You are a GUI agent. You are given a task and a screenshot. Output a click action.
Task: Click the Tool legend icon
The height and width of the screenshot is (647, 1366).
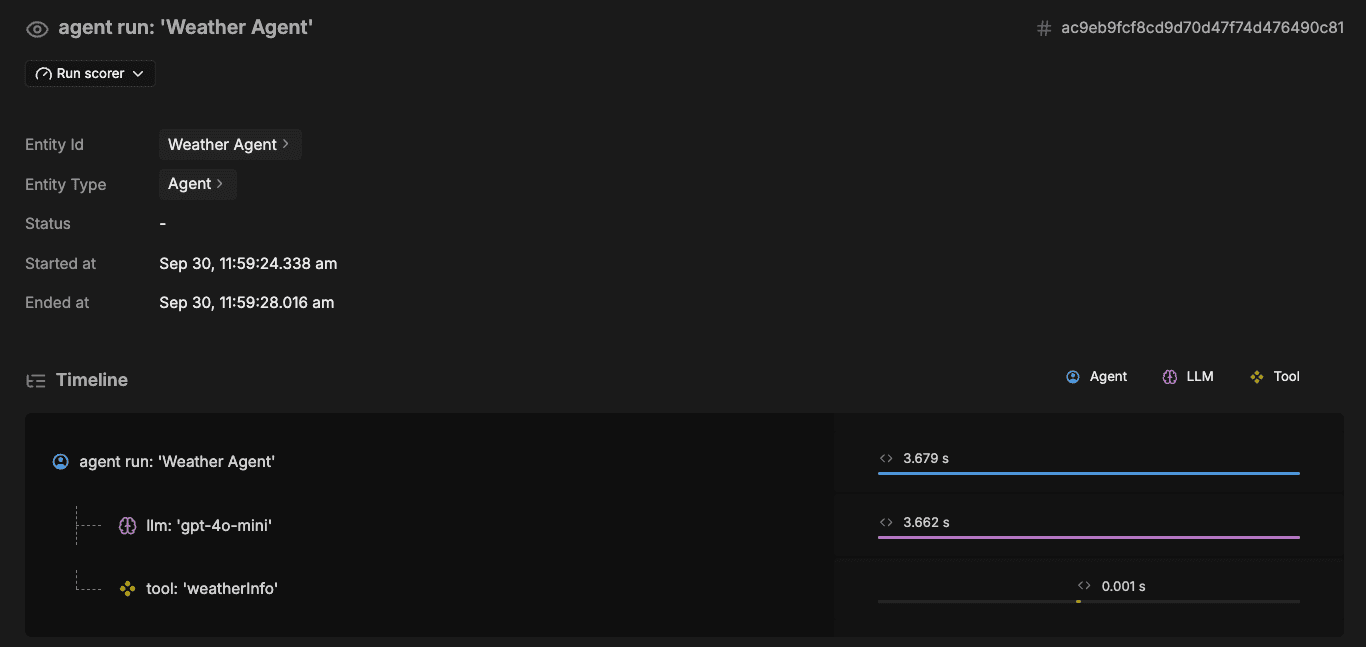[x=1257, y=377]
